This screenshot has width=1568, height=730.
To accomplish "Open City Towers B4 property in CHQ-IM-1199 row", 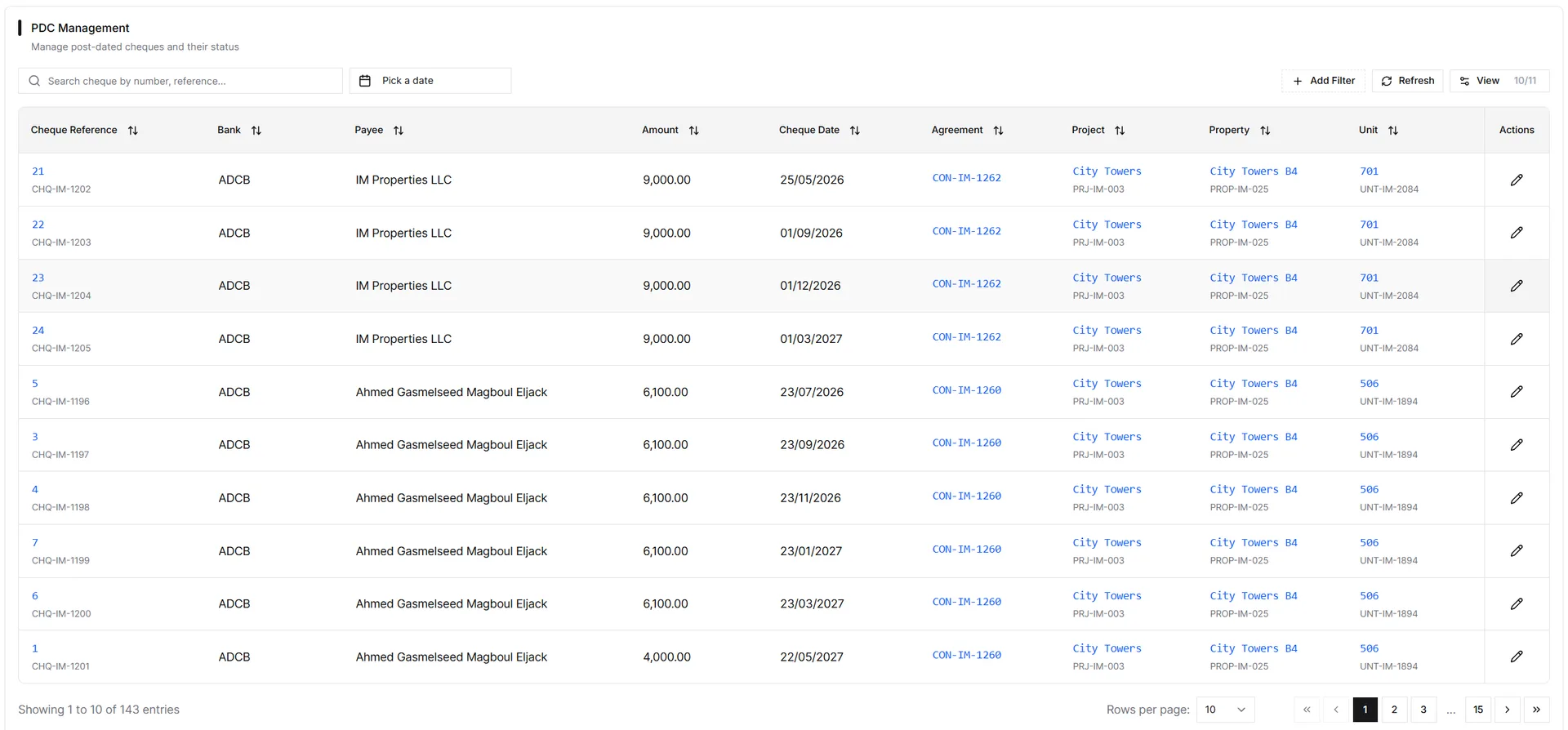I will click(1254, 543).
